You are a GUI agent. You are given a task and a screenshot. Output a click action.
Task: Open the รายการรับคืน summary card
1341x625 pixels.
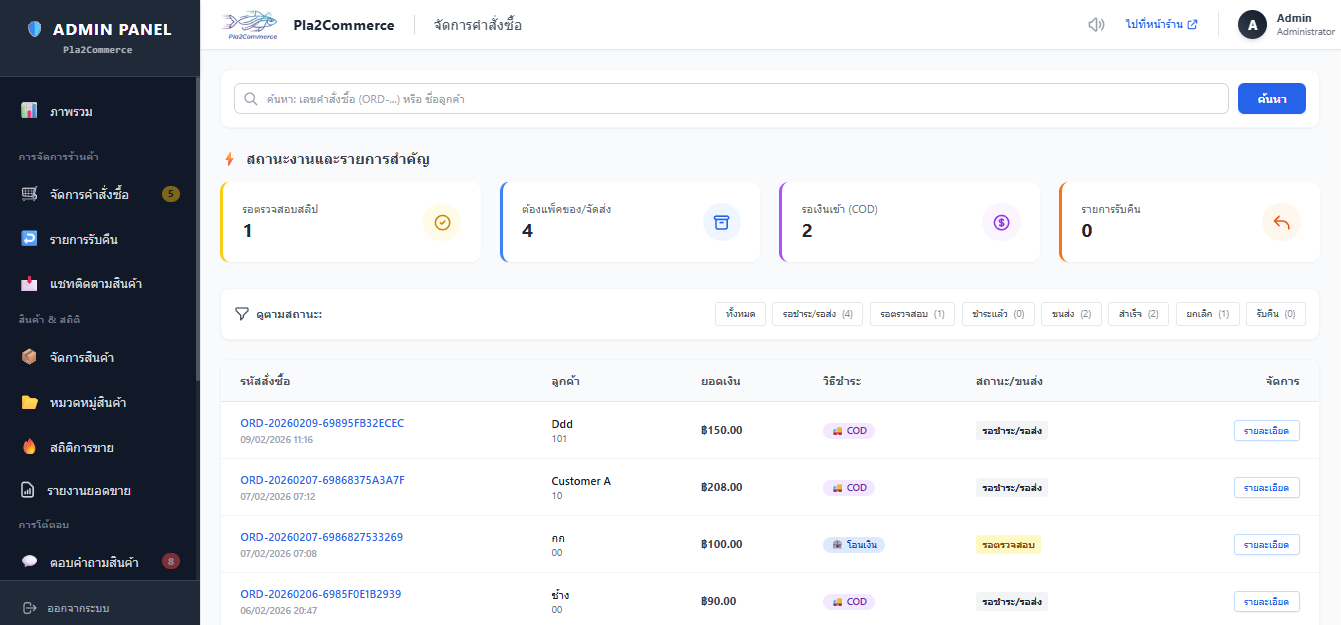(x=1190, y=222)
